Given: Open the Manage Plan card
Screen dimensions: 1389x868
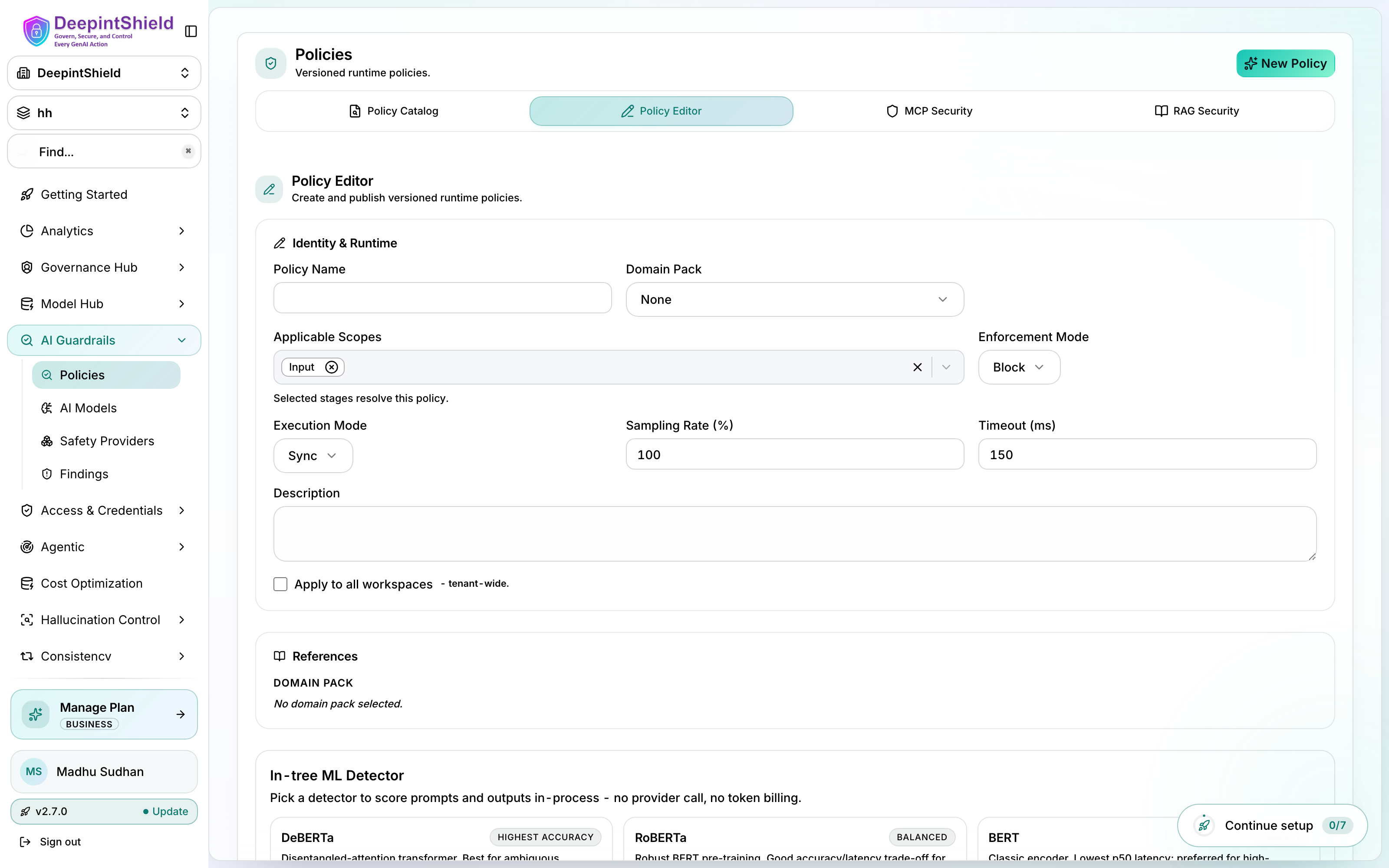Looking at the screenshot, I should (x=104, y=714).
